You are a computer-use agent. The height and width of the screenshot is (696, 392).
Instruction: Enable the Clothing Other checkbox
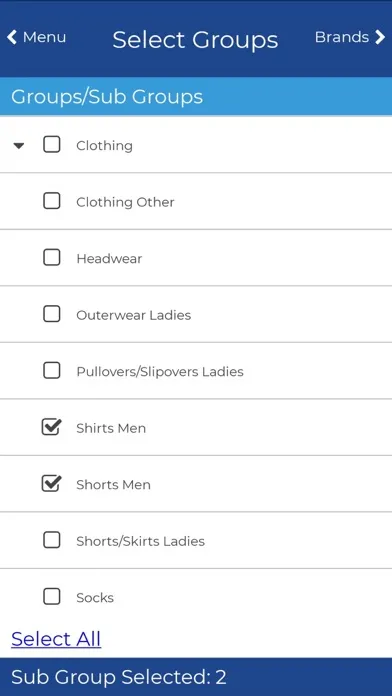point(51,201)
